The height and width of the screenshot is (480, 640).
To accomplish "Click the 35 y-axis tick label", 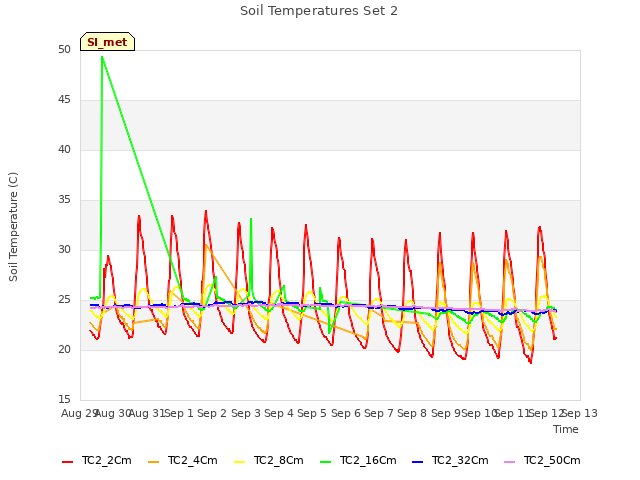I will click(x=64, y=200).
